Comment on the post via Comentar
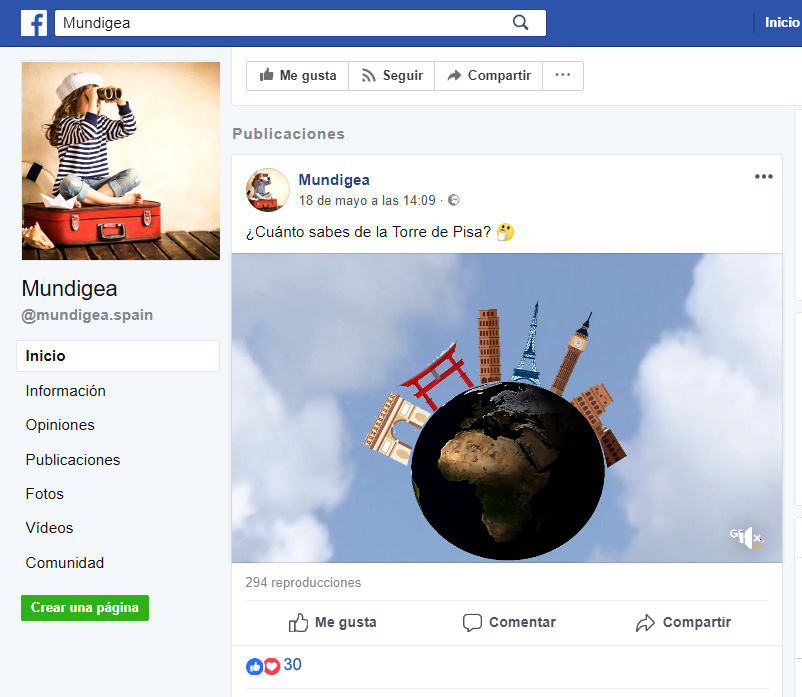 click(509, 622)
